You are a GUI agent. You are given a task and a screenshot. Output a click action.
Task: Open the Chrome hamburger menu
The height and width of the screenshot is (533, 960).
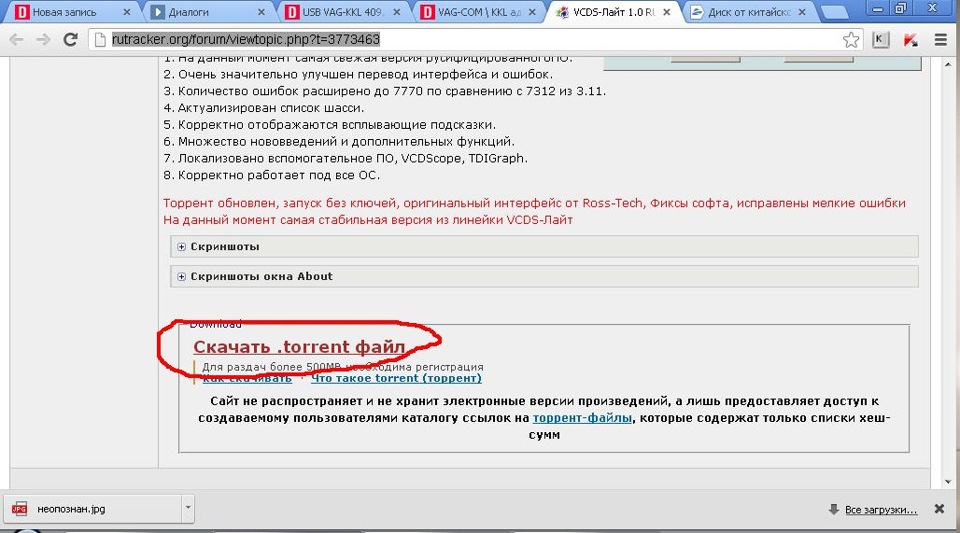click(941, 40)
